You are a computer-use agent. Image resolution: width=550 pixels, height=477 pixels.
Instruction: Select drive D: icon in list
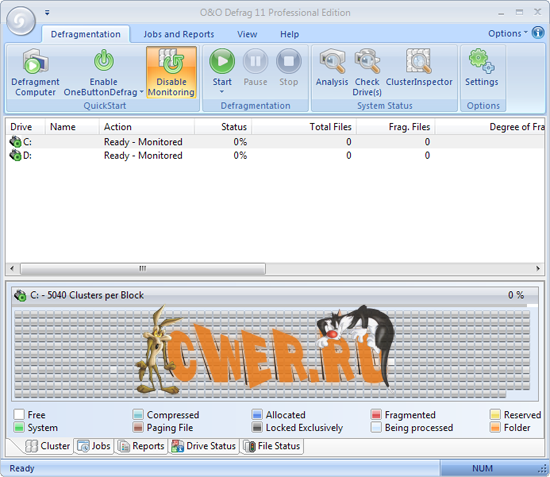point(15,155)
